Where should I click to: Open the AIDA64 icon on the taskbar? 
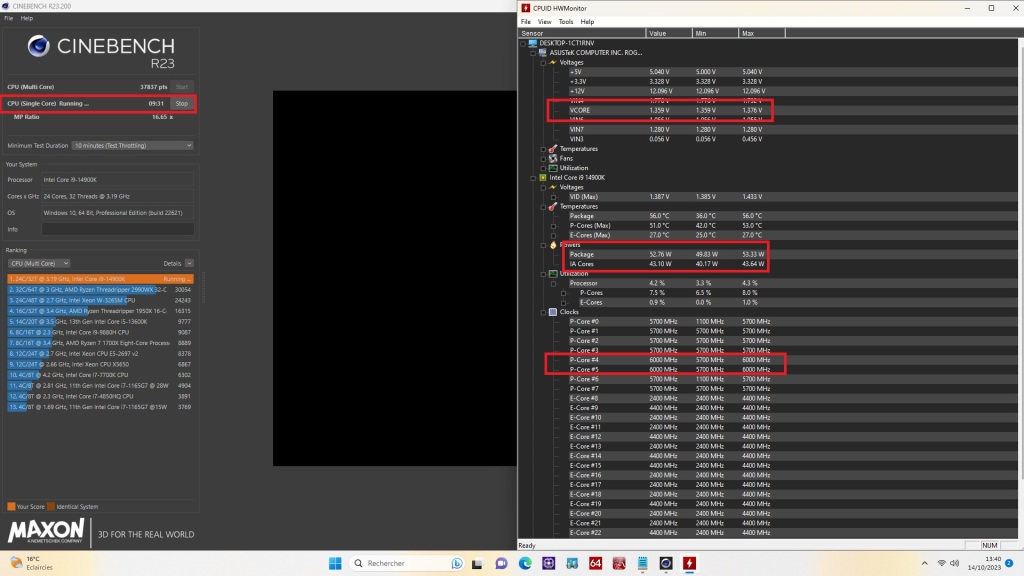coord(596,564)
